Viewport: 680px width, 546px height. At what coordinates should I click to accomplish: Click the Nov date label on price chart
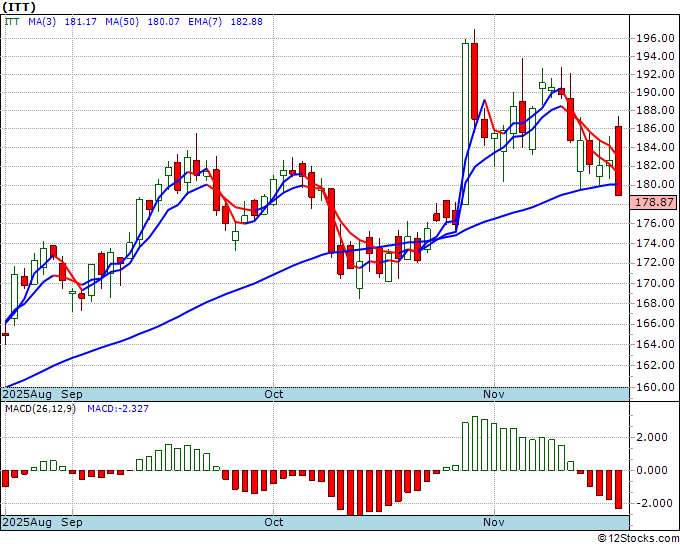point(494,394)
